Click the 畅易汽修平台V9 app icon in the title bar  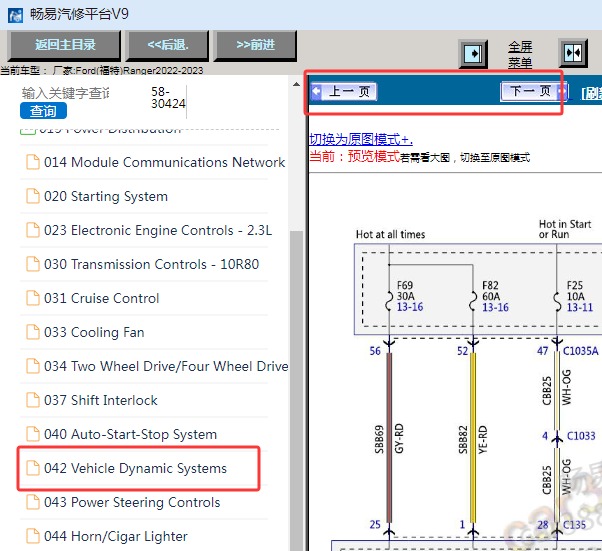15,15
